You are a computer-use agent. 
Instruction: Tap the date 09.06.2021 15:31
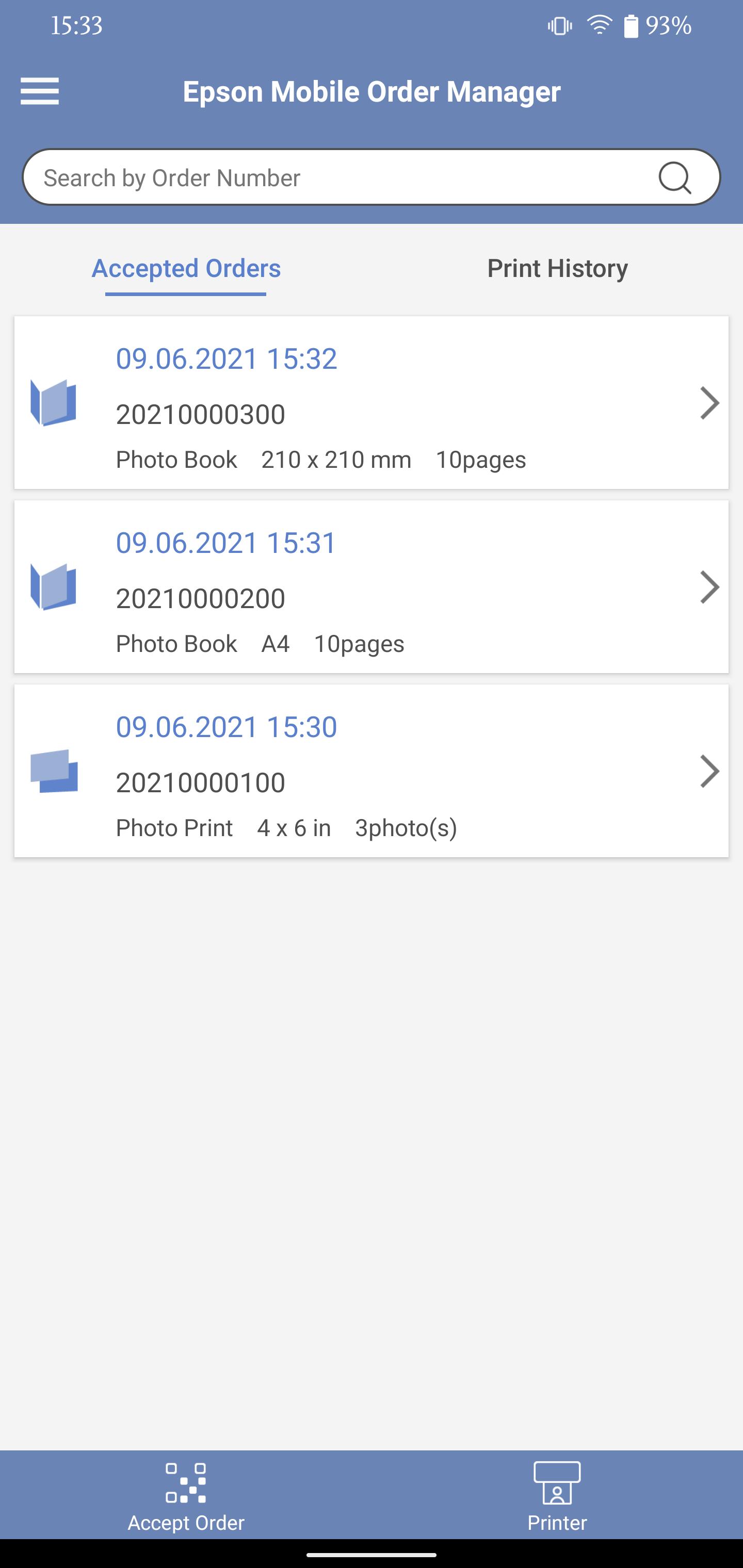(226, 542)
